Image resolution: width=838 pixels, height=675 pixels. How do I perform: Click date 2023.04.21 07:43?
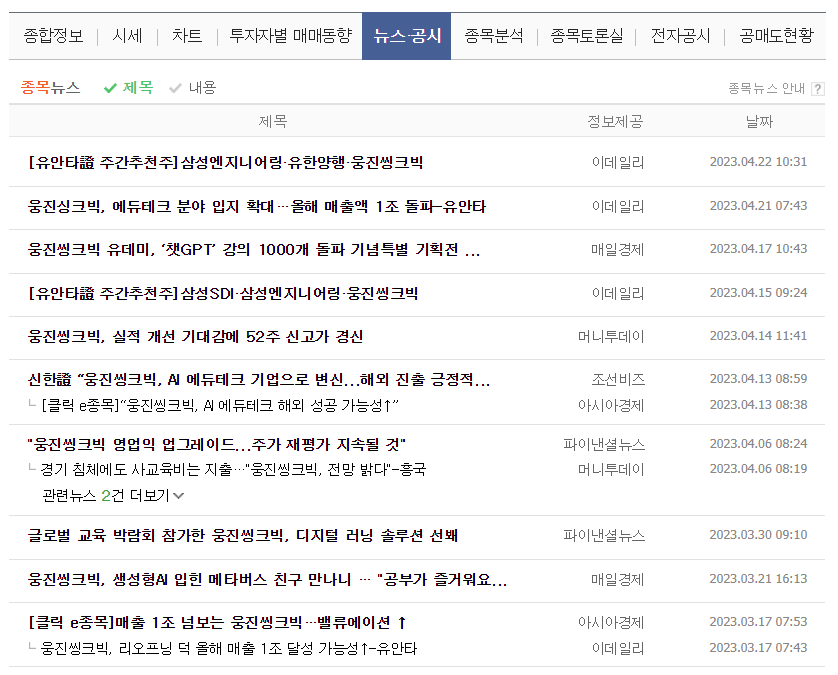tap(758, 206)
